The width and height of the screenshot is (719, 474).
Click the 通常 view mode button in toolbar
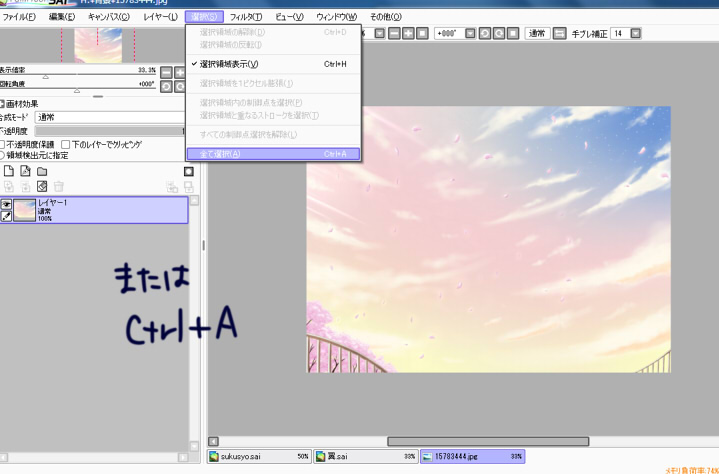tap(537, 33)
